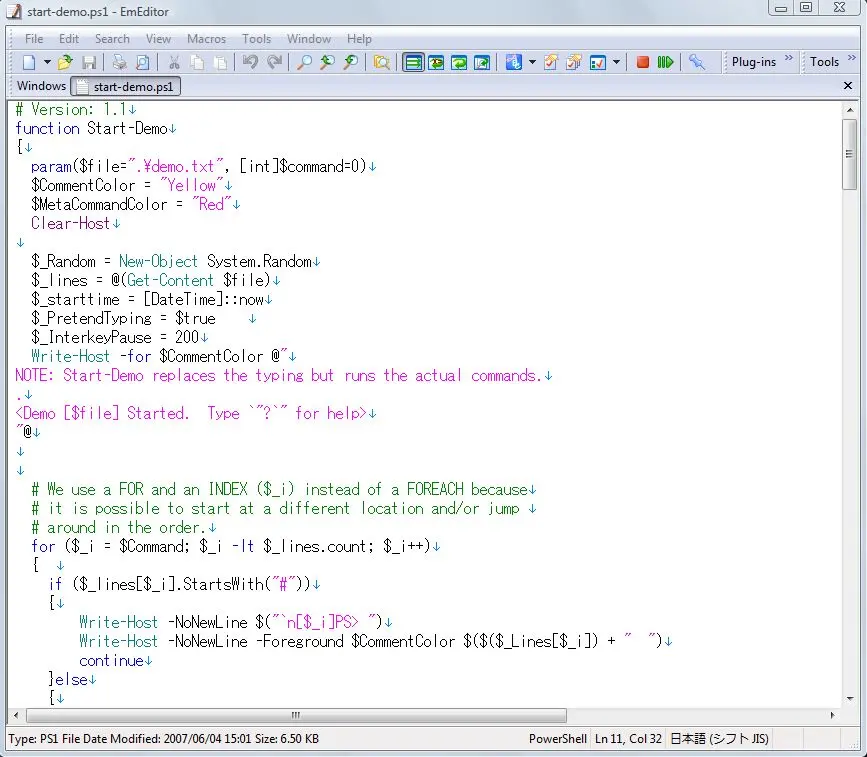Toggle the no wrap mode button
Screen dimensions: 867x757
(x=413, y=62)
